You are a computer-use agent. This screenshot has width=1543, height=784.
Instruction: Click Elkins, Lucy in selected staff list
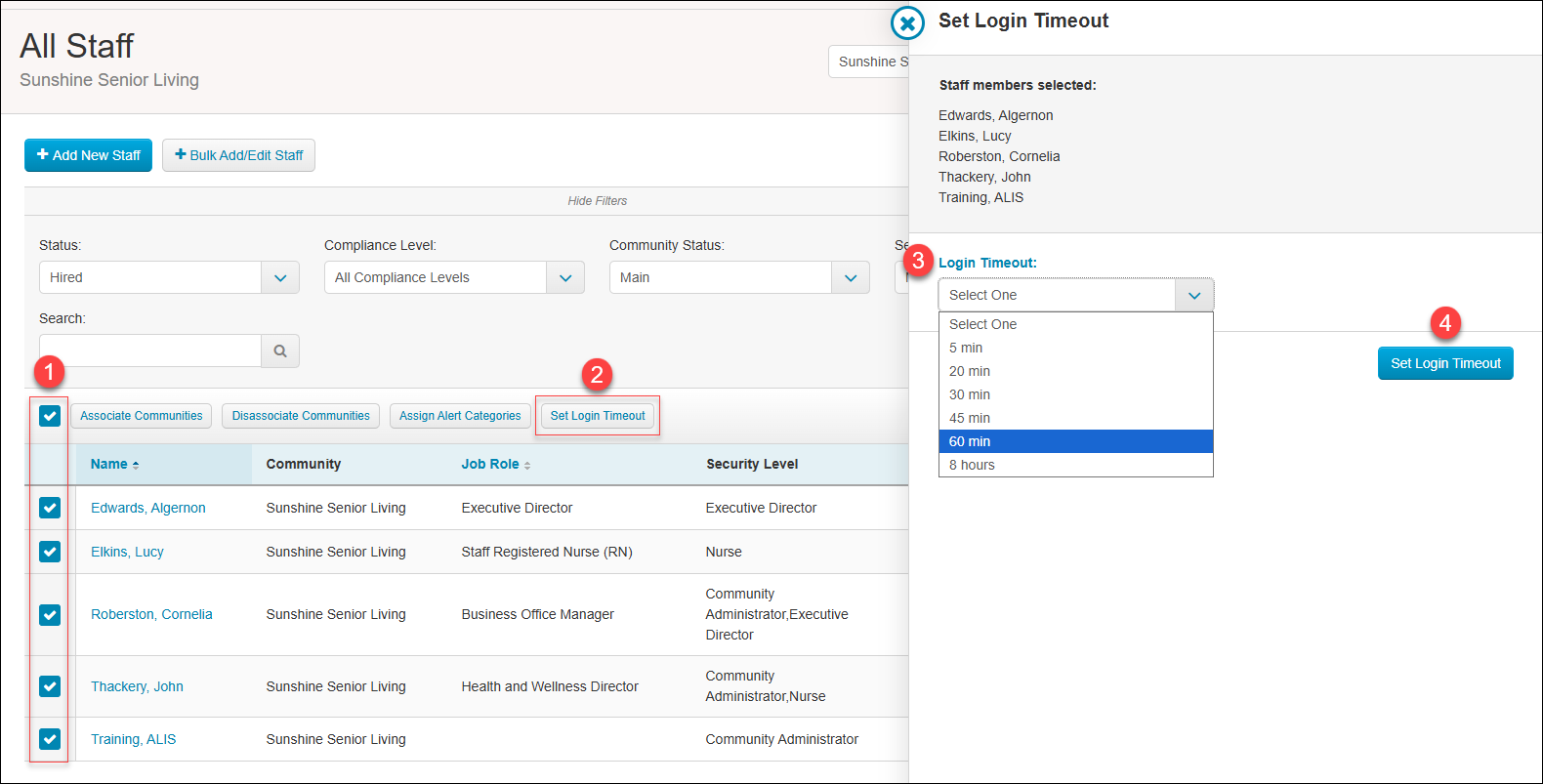pyautogui.click(x=975, y=136)
